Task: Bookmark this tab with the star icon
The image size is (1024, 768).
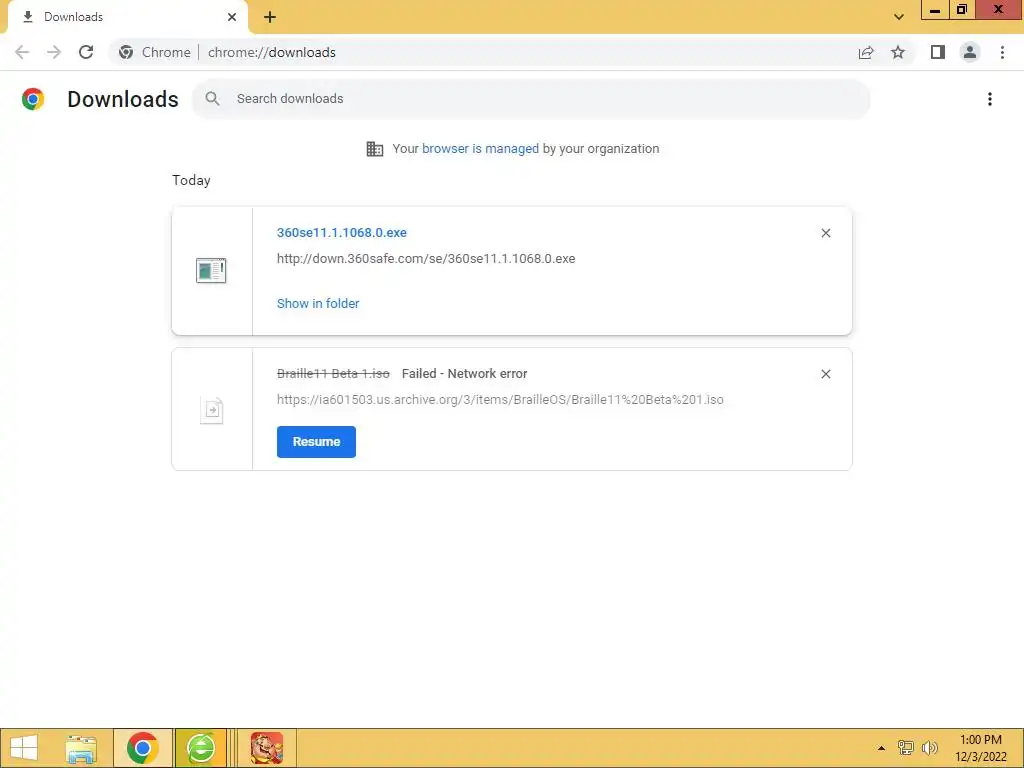Action: pyautogui.click(x=898, y=52)
